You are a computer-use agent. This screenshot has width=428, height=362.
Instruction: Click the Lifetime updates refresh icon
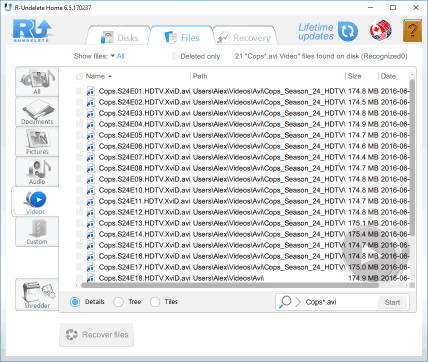pos(348,32)
